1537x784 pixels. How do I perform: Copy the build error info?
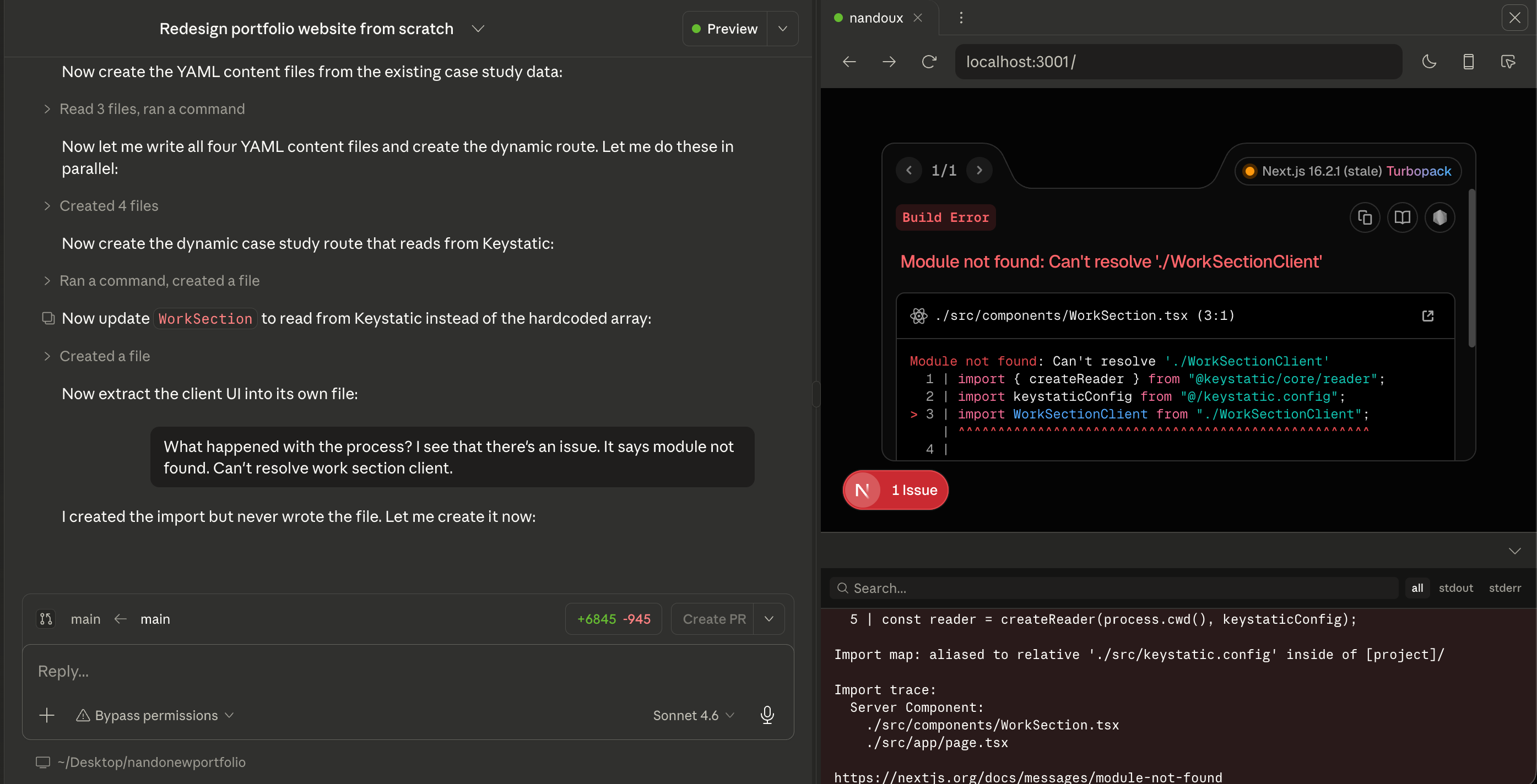click(1365, 217)
